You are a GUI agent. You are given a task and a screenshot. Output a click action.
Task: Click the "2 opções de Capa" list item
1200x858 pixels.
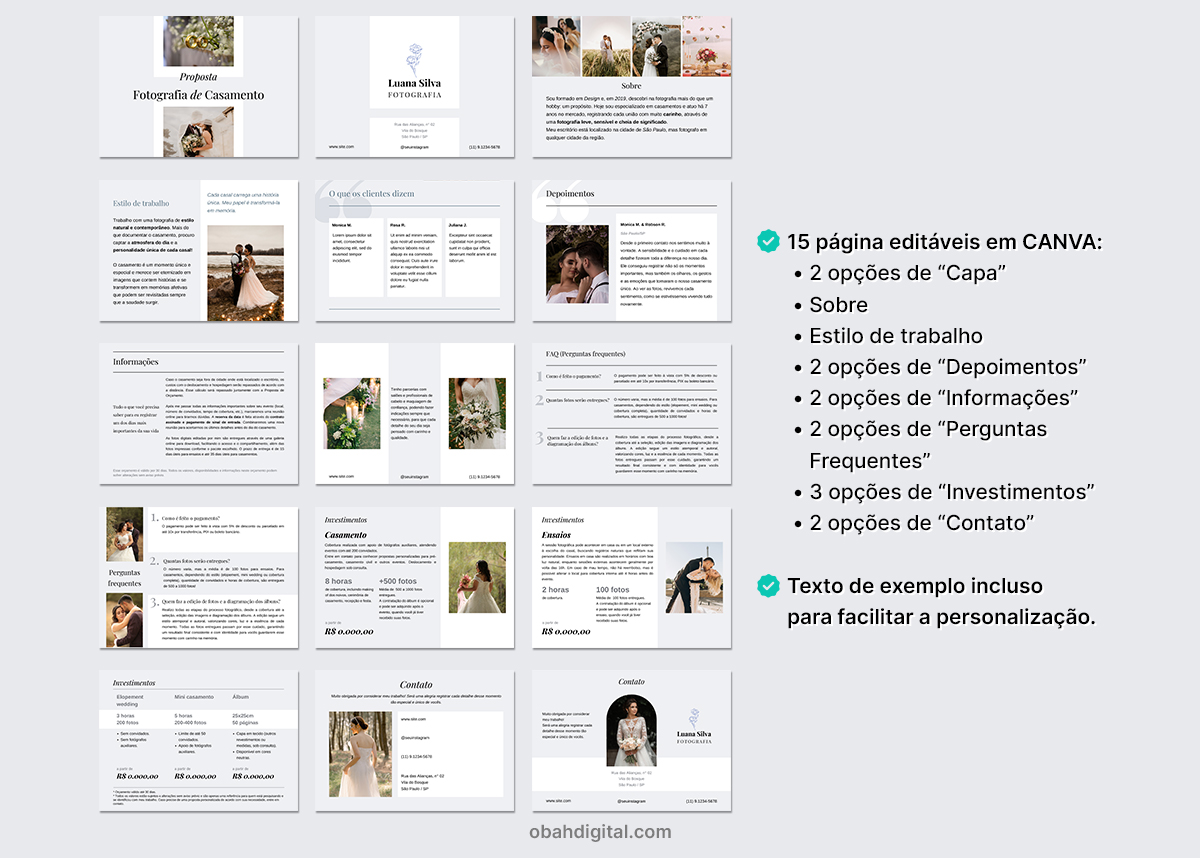[x=907, y=273]
